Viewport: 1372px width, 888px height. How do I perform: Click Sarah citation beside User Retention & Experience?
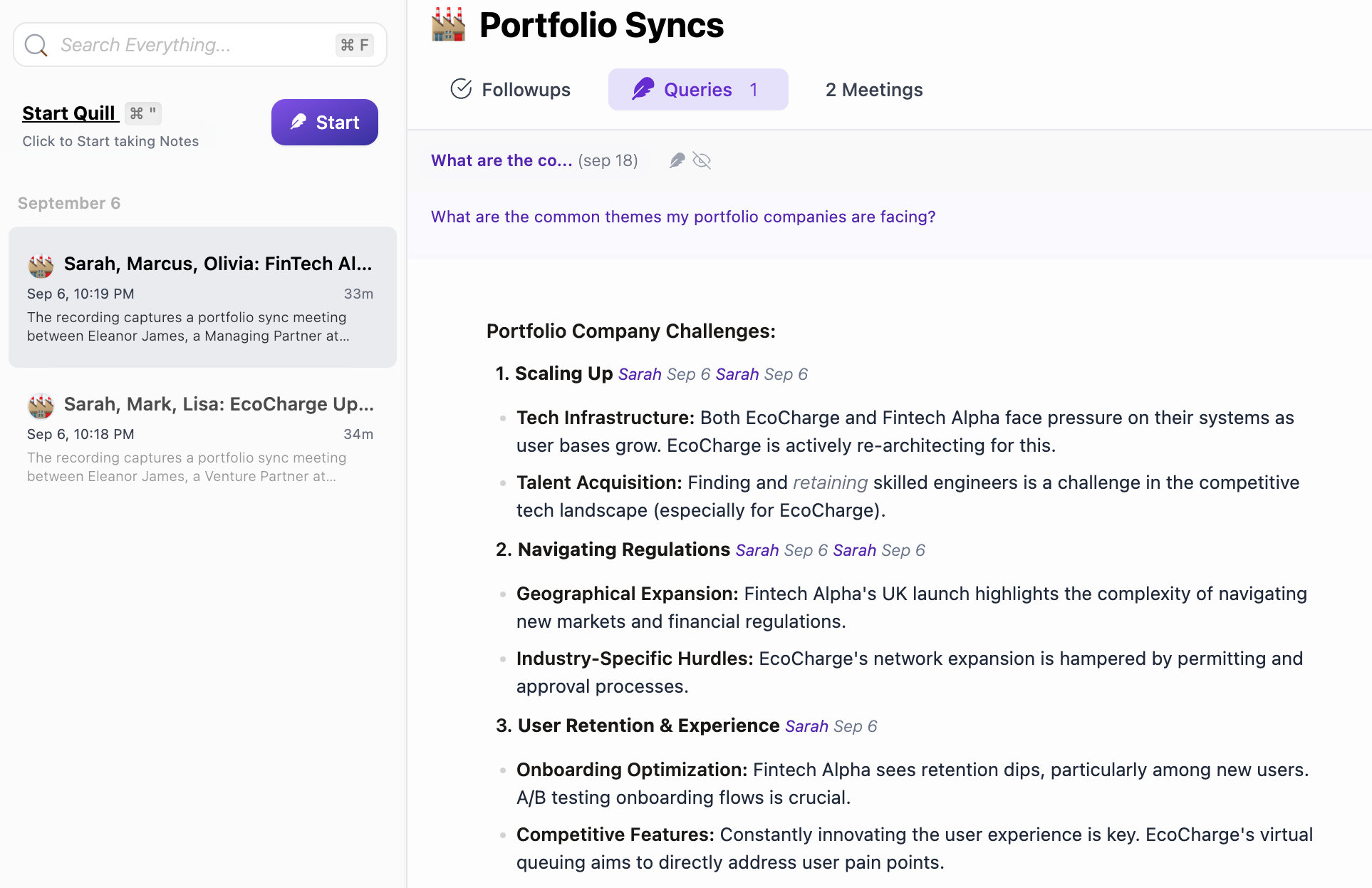pos(806,726)
